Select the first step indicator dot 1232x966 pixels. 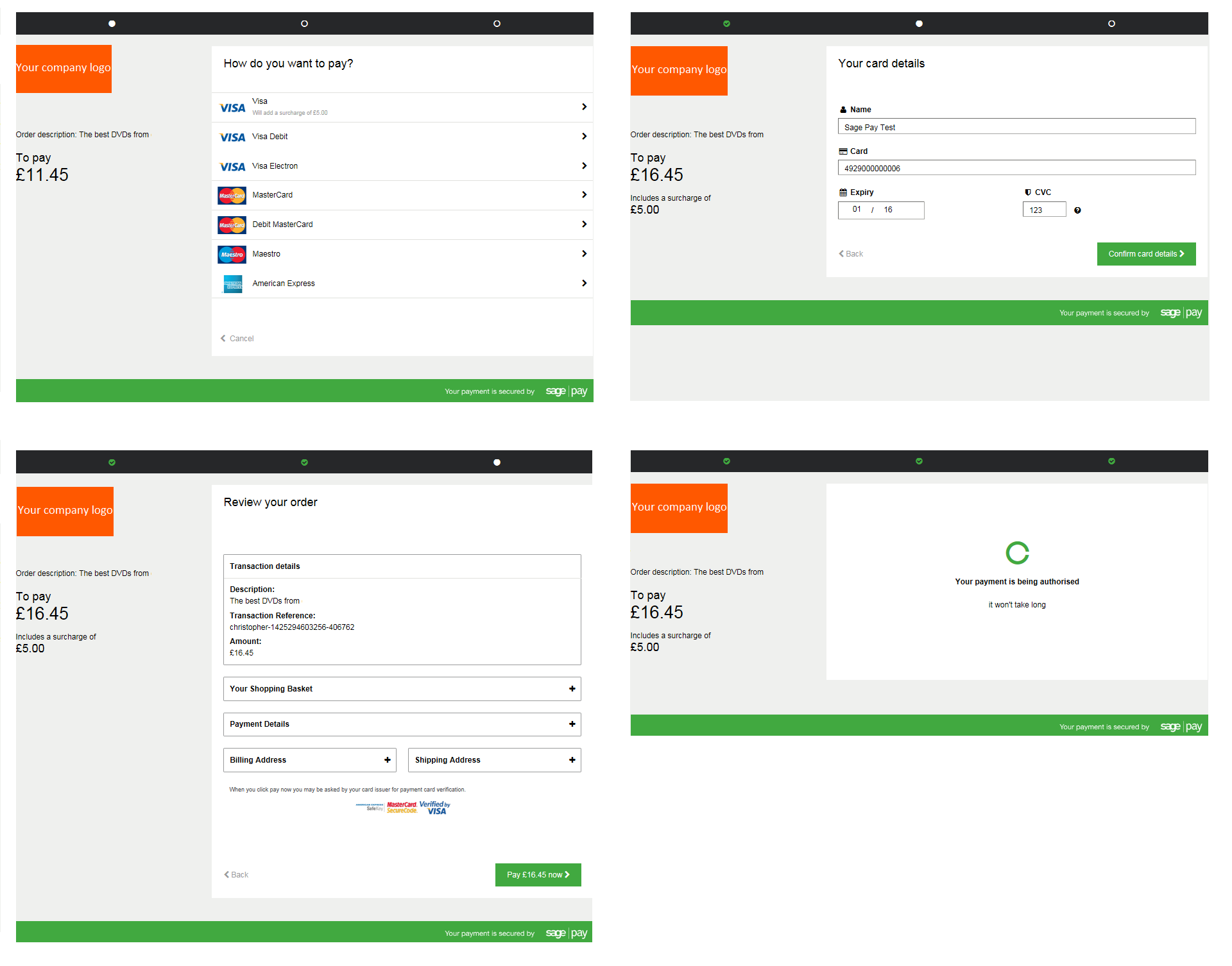(x=112, y=23)
